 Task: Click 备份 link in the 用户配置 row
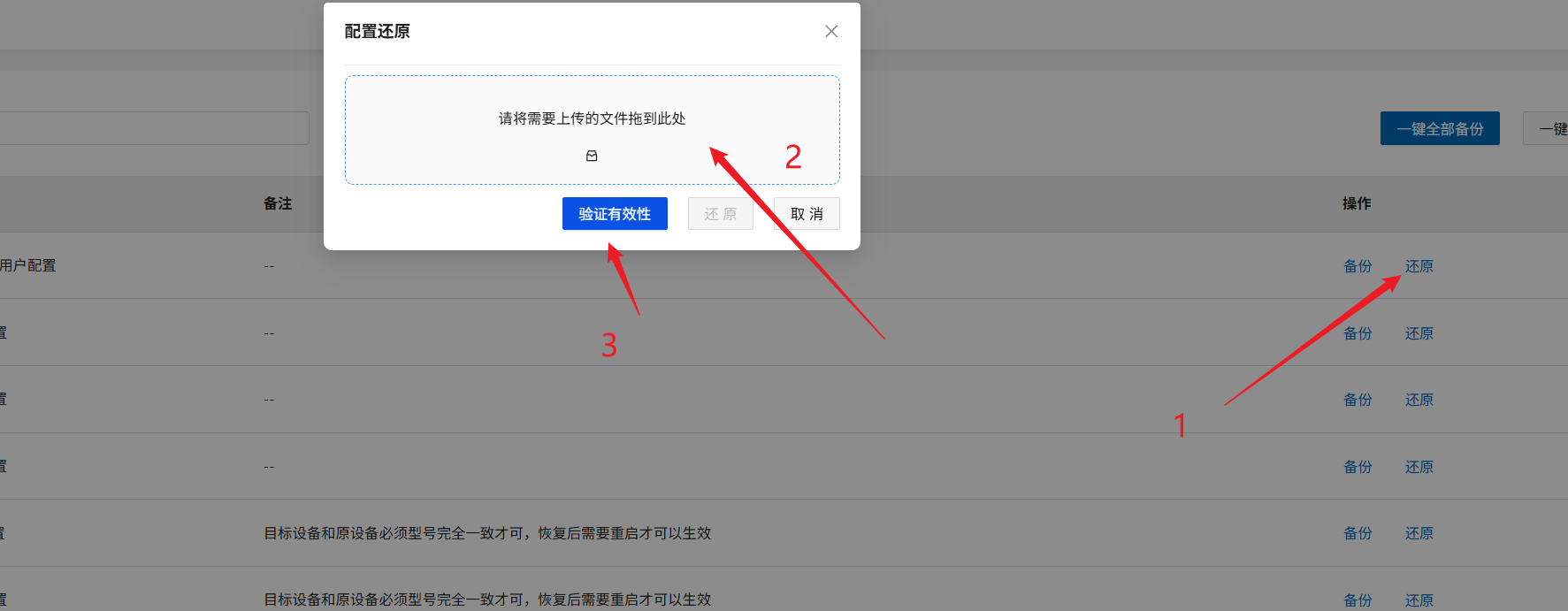click(x=1358, y=266)
